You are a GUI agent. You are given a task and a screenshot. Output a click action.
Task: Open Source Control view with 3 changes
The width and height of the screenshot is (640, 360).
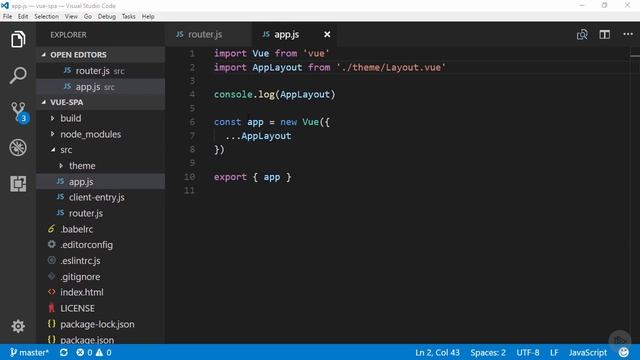19,112
